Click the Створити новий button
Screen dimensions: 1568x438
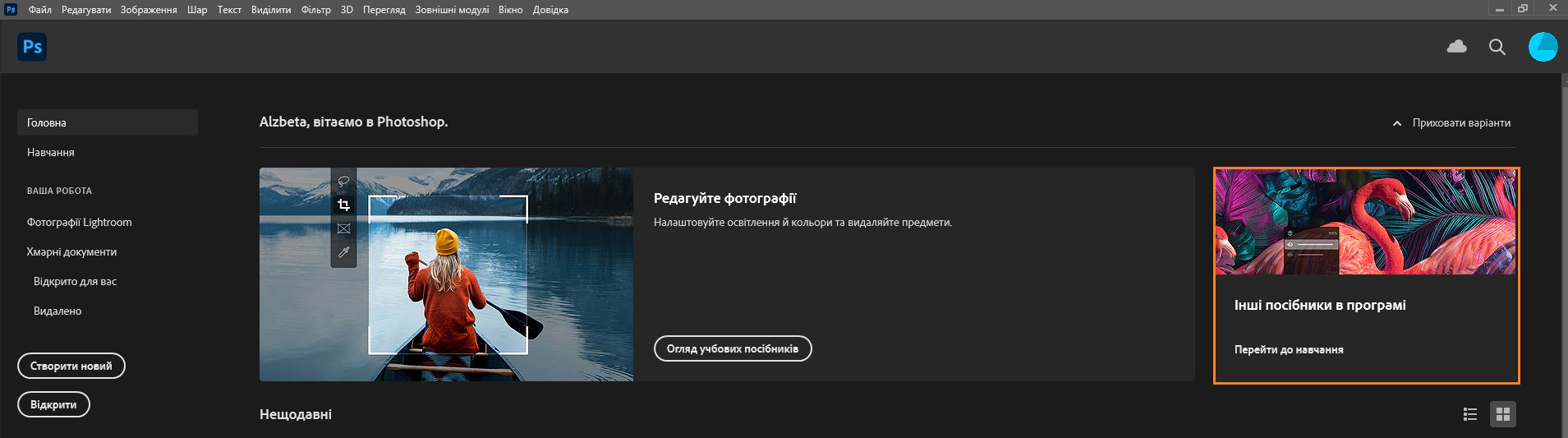[x=71, y=366]
